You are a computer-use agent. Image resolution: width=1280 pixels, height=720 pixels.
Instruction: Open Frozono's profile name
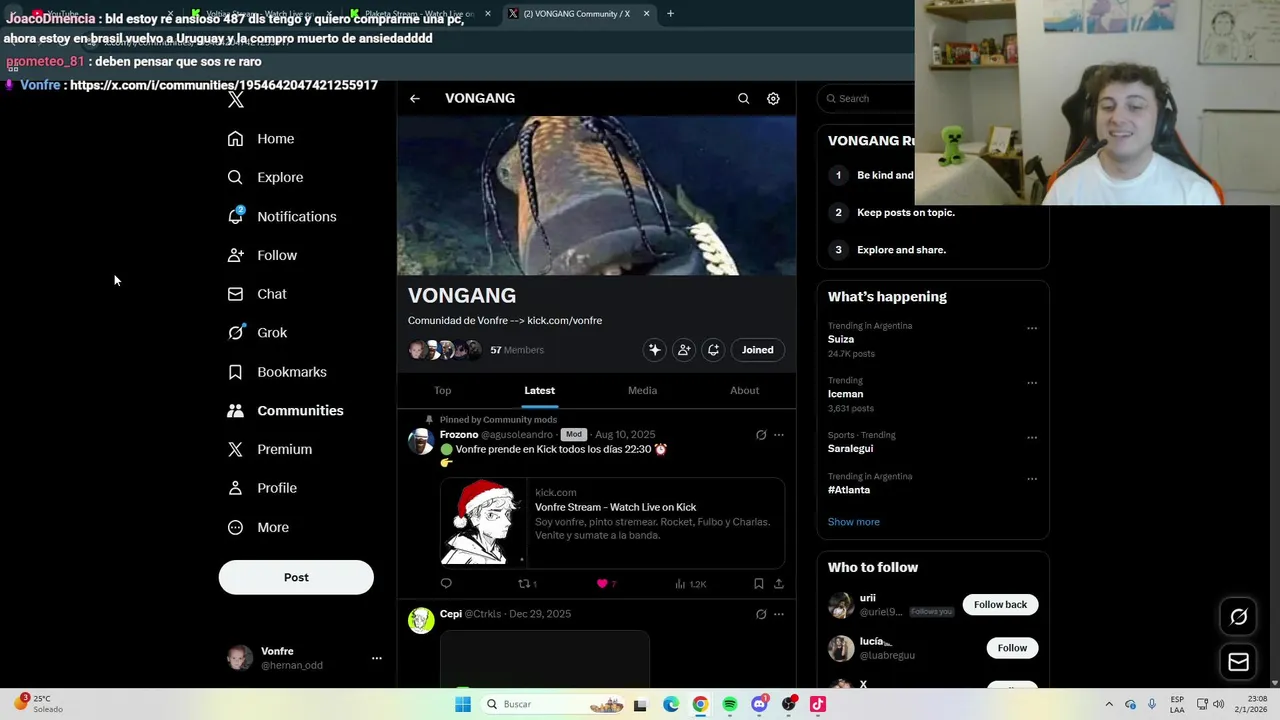pyautogui.click(x=459, y=435)
